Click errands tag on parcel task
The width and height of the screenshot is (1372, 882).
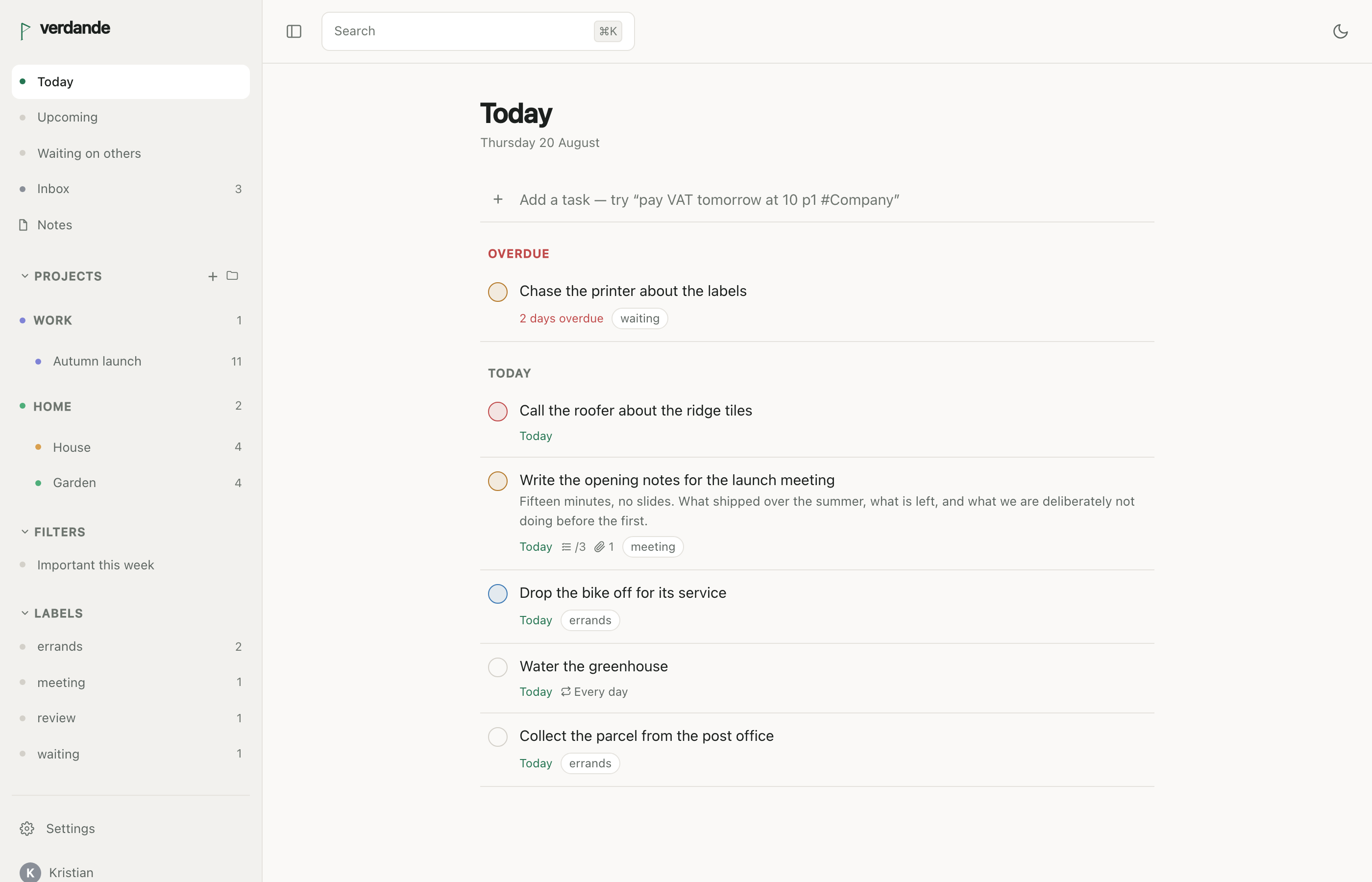pos(590,763)
